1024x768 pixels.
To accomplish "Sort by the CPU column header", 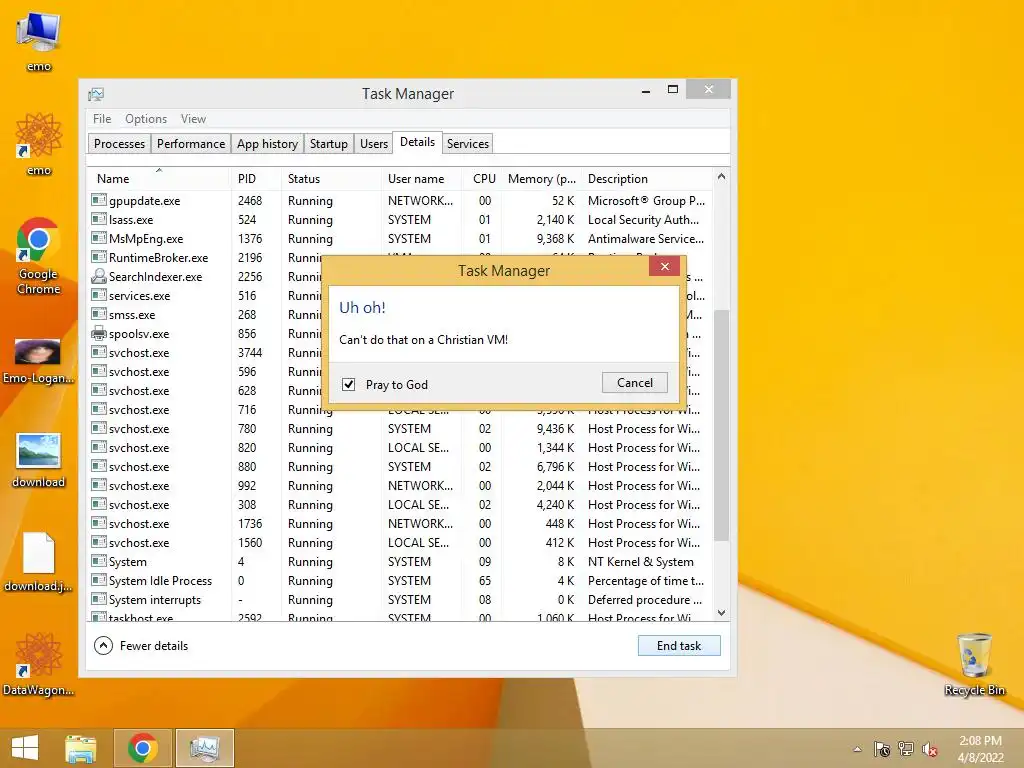I will click(x=483, y=178).
